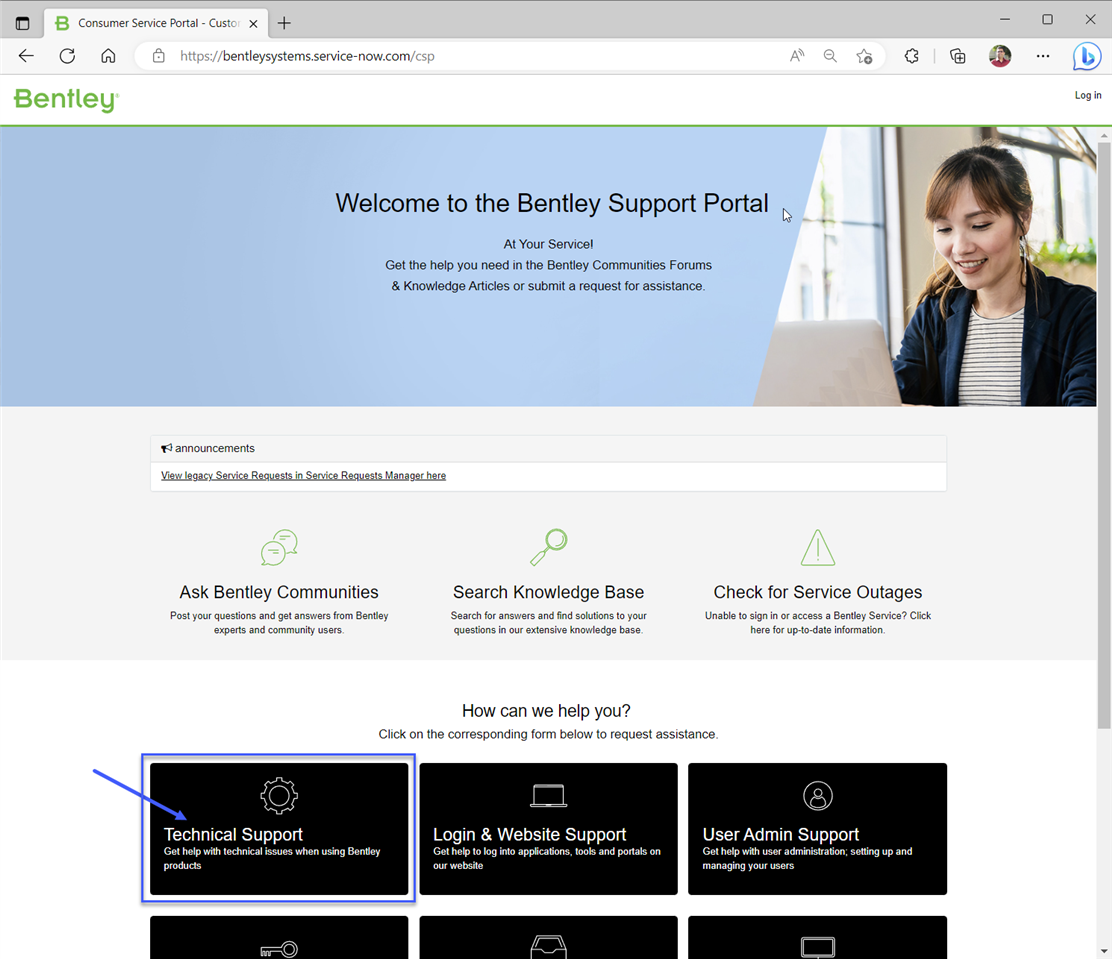This screenshot has width=1112, height=959.
Task: Close the Consumer Service Portal tab
Action: pos(253,23)
